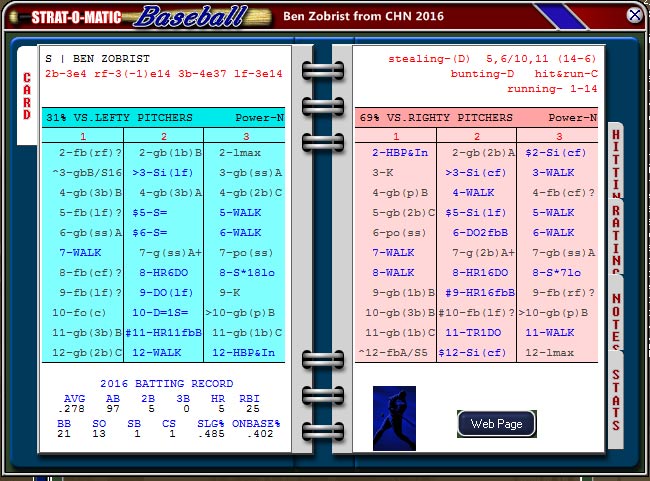Click the fielding line '2b-3e4 rf-3(-1)e14'

[108, 74]
